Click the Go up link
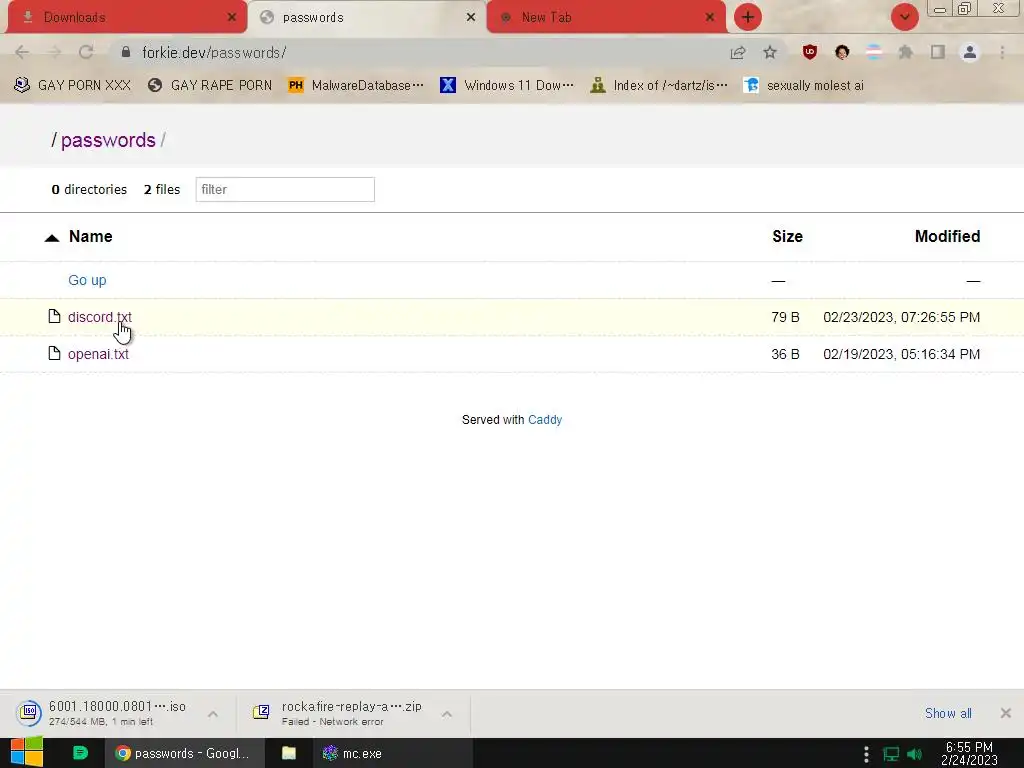This screenshot has width=1024, height=768. tap(87, 280)
